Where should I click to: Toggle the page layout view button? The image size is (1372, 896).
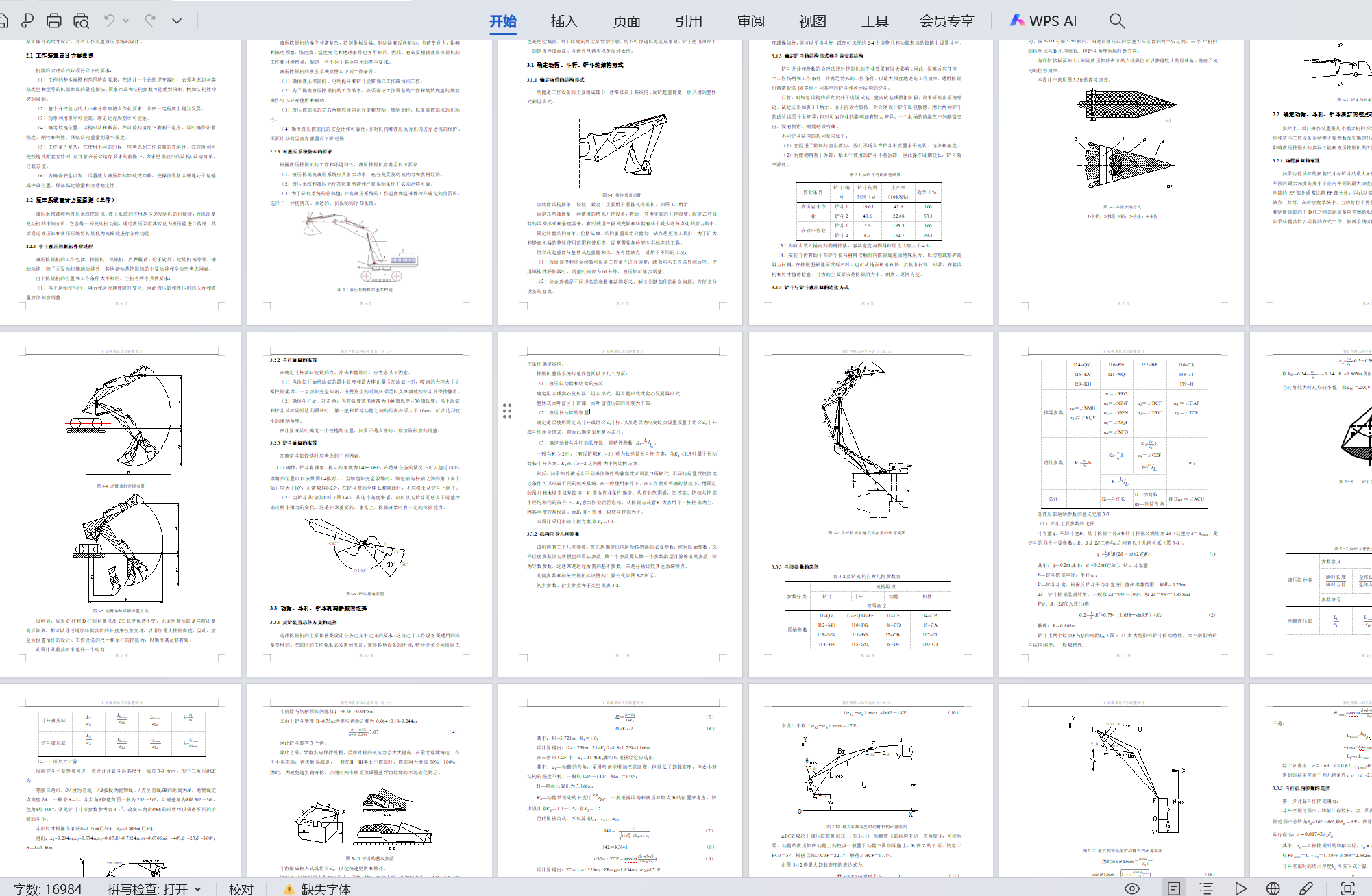click(x=1173, y=888)
